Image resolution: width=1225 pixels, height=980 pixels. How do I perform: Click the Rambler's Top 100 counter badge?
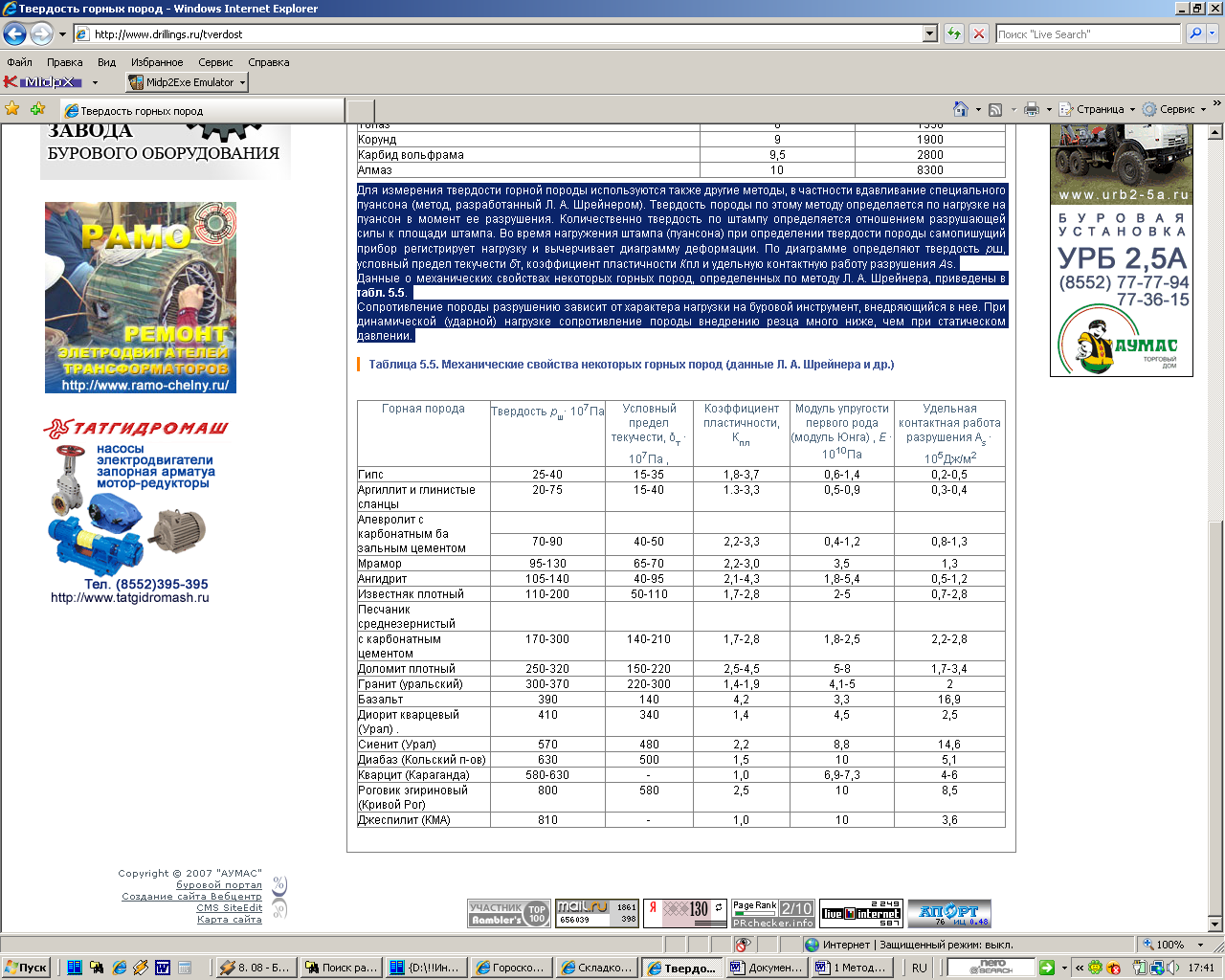pos(509,914)
